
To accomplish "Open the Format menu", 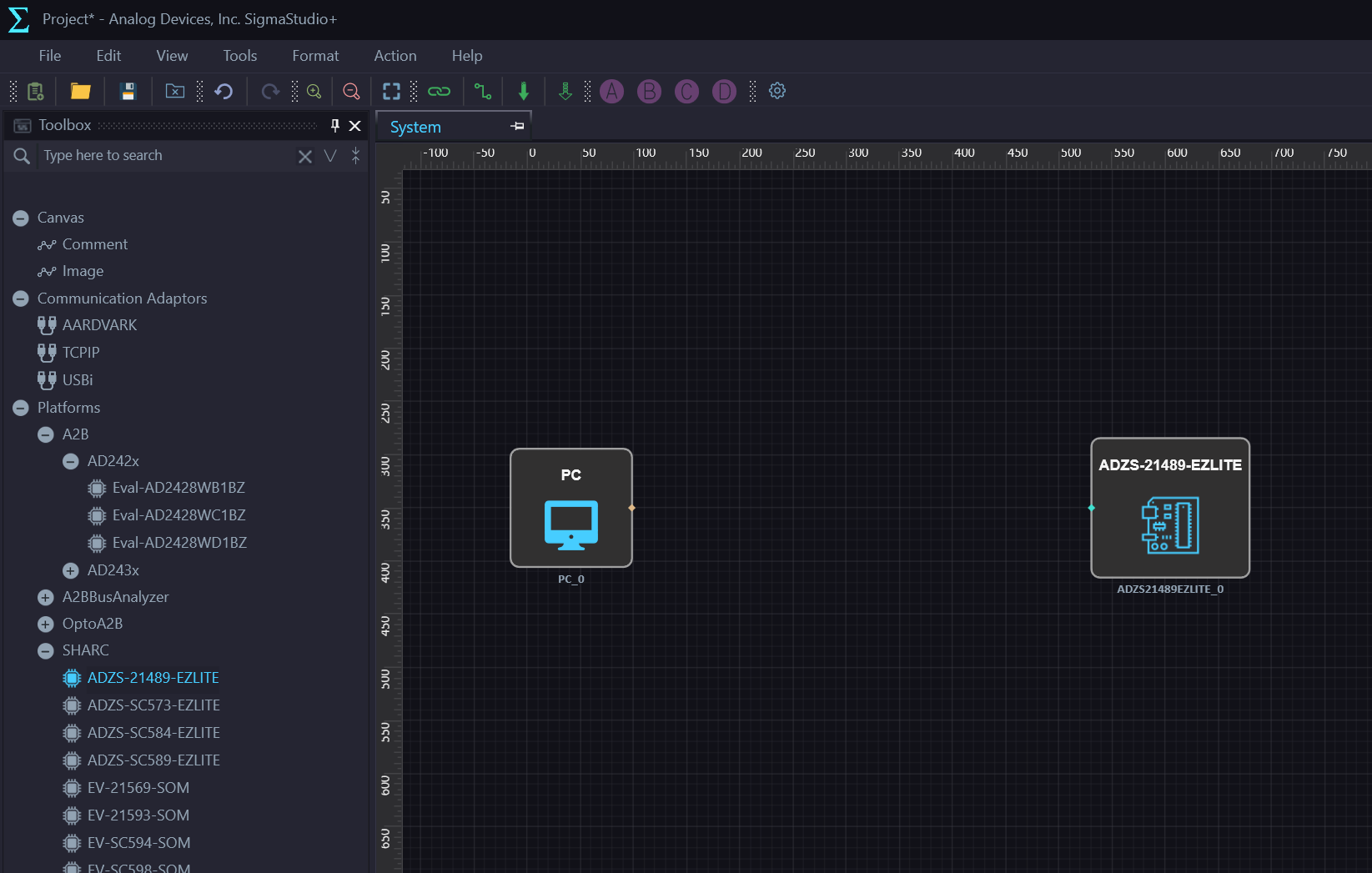I will click(315, 56).
